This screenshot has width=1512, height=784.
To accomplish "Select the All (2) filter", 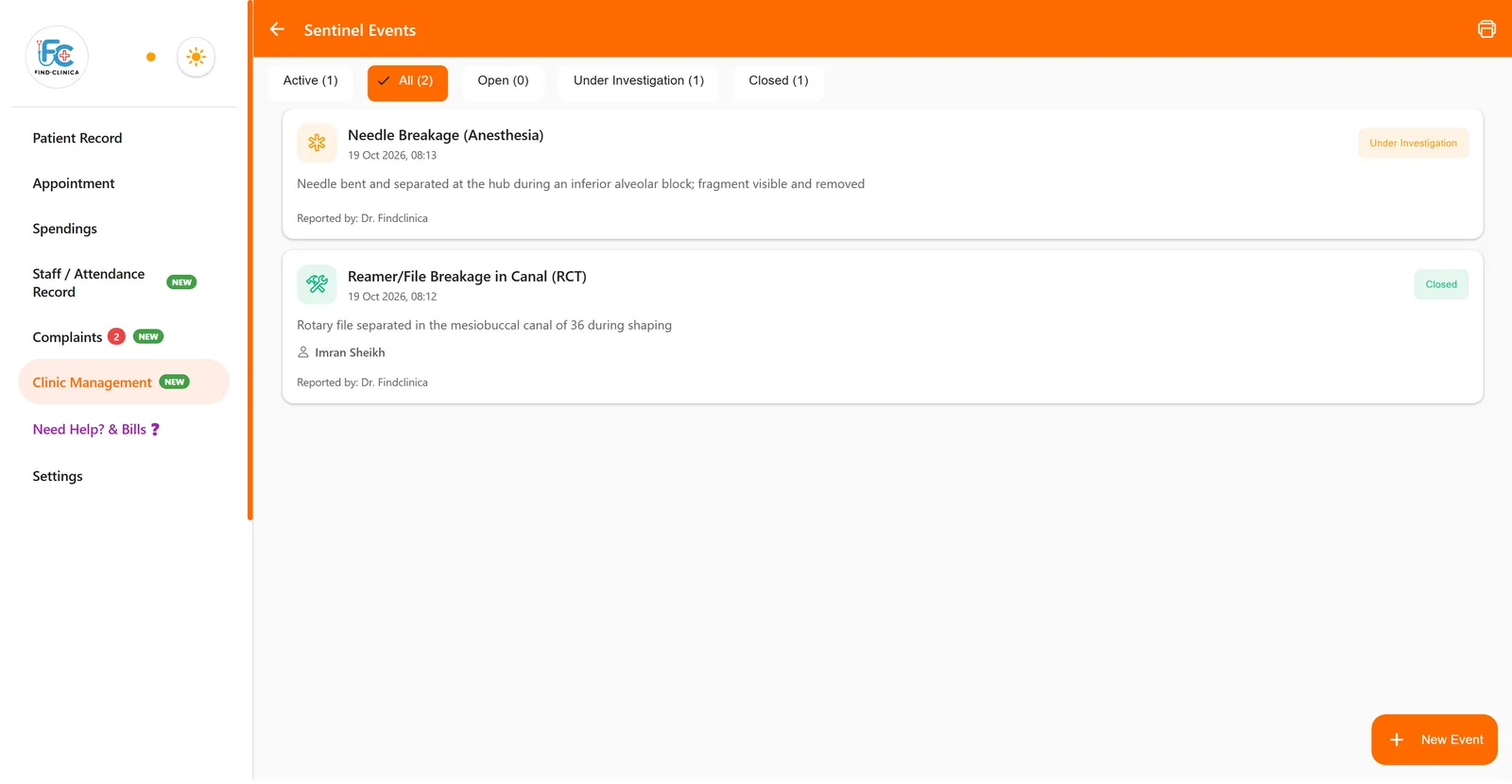I will pyautogui.click(x=407, y=81).
